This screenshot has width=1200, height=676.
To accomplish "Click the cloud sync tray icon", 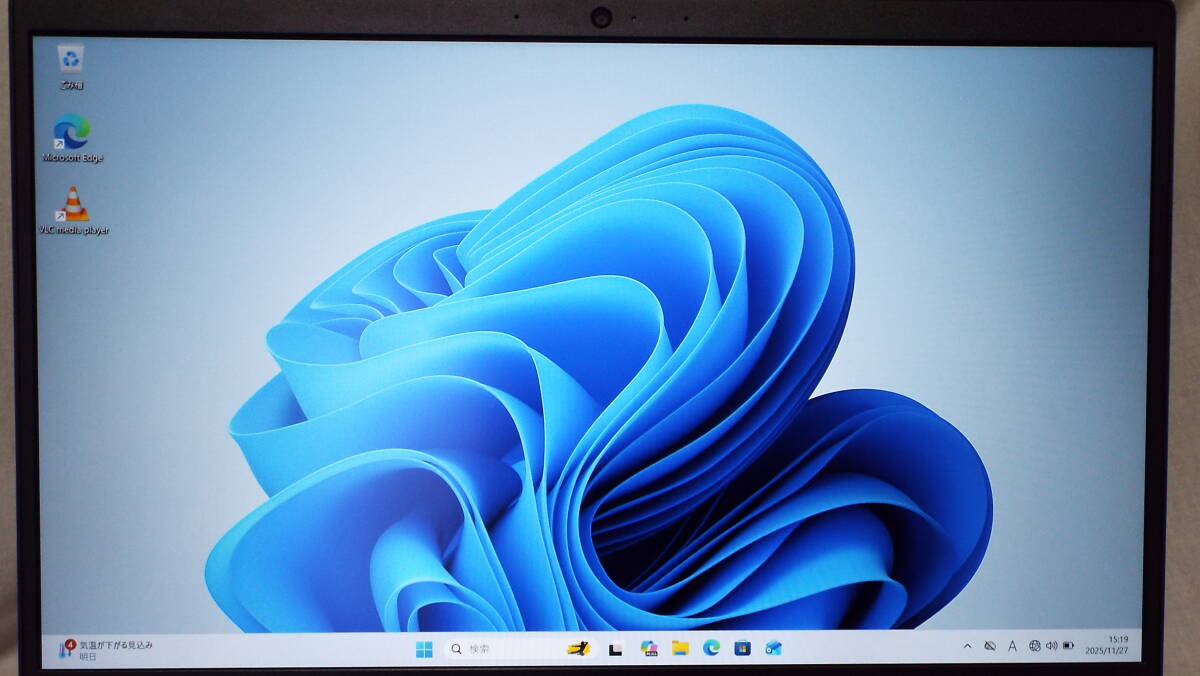I will [990, 647].
